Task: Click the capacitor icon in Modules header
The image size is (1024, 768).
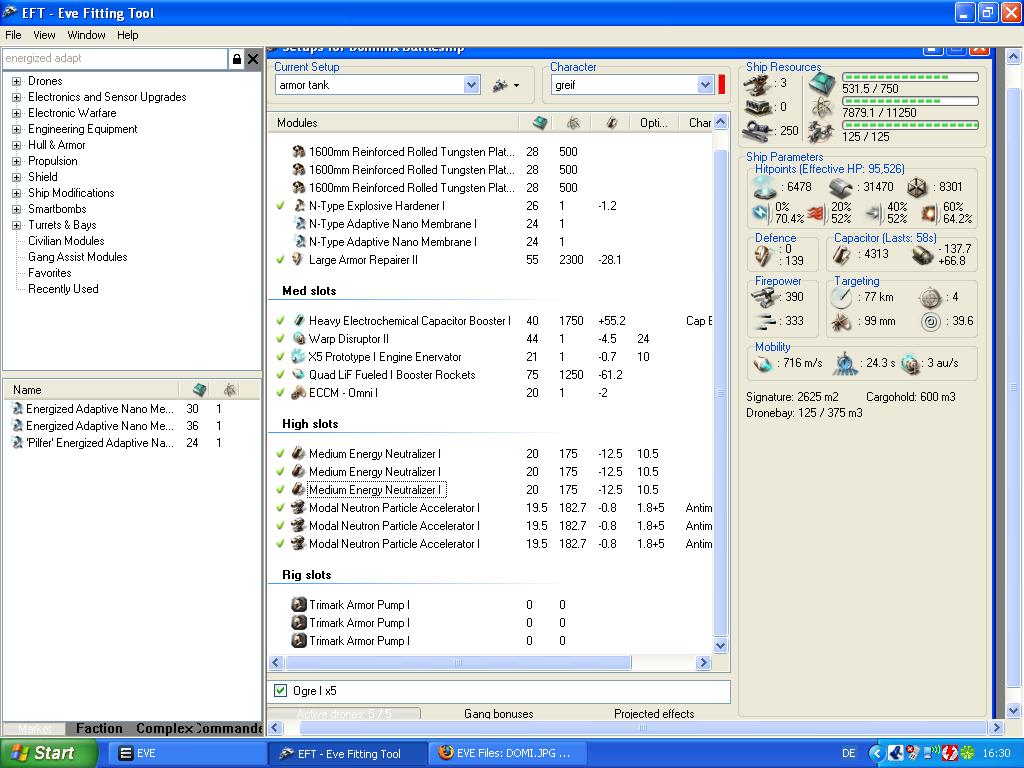Action: (611, 122)
